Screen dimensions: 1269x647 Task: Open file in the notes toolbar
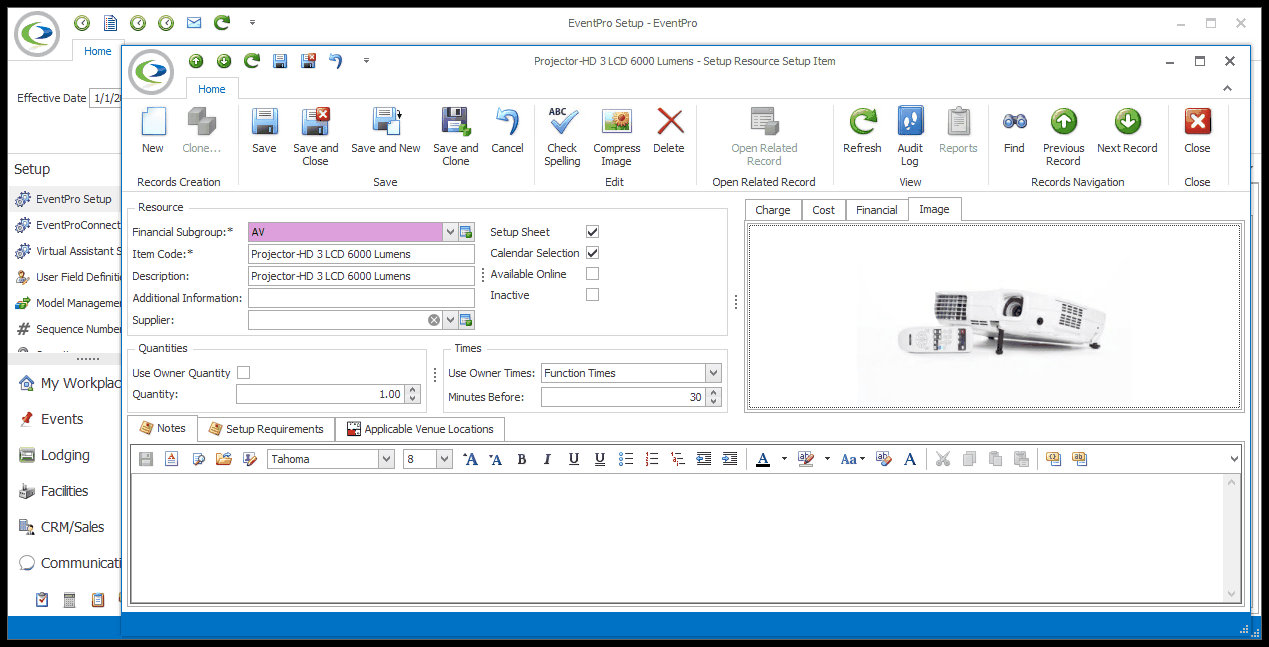coord(223,459)
